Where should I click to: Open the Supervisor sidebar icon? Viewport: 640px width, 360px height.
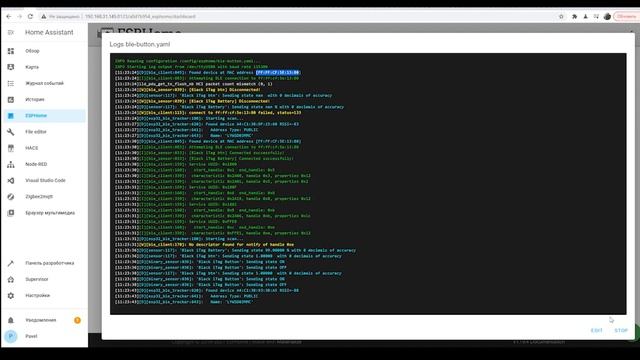(11, 279)
